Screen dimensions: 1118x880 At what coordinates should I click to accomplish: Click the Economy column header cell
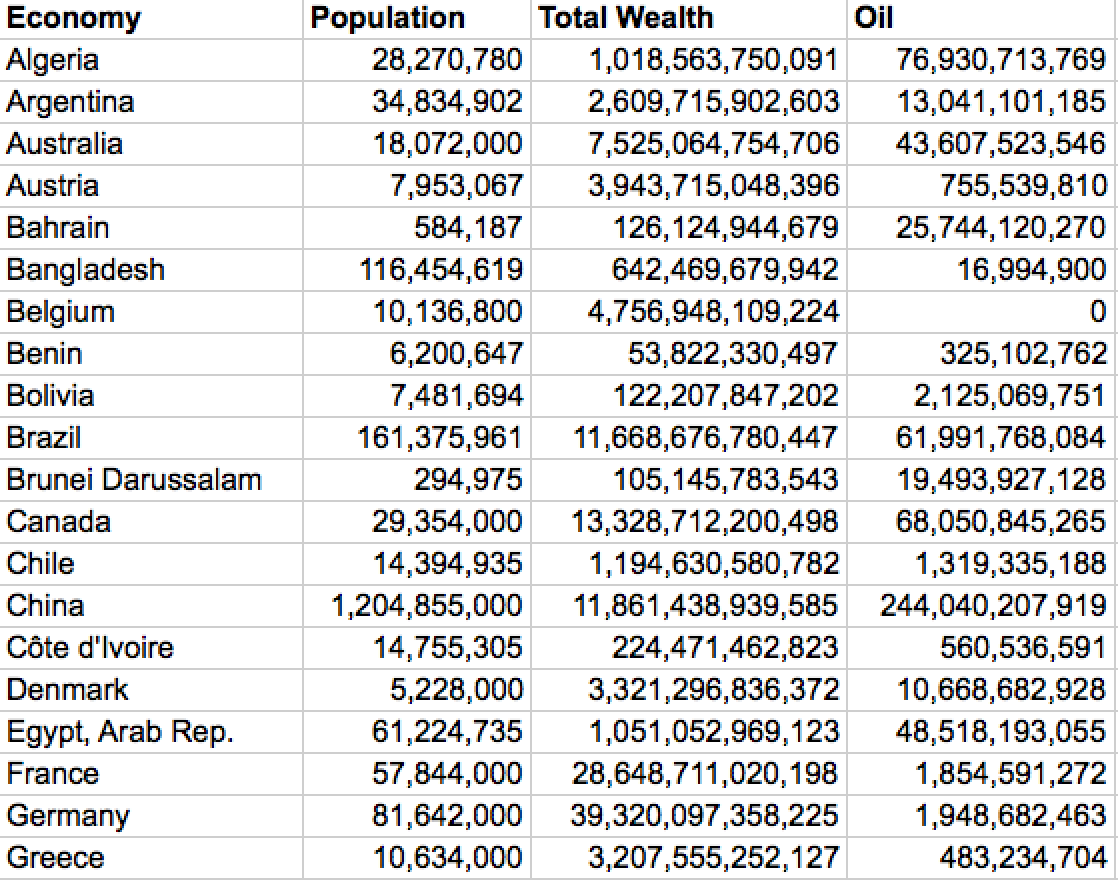click(74, 18)
